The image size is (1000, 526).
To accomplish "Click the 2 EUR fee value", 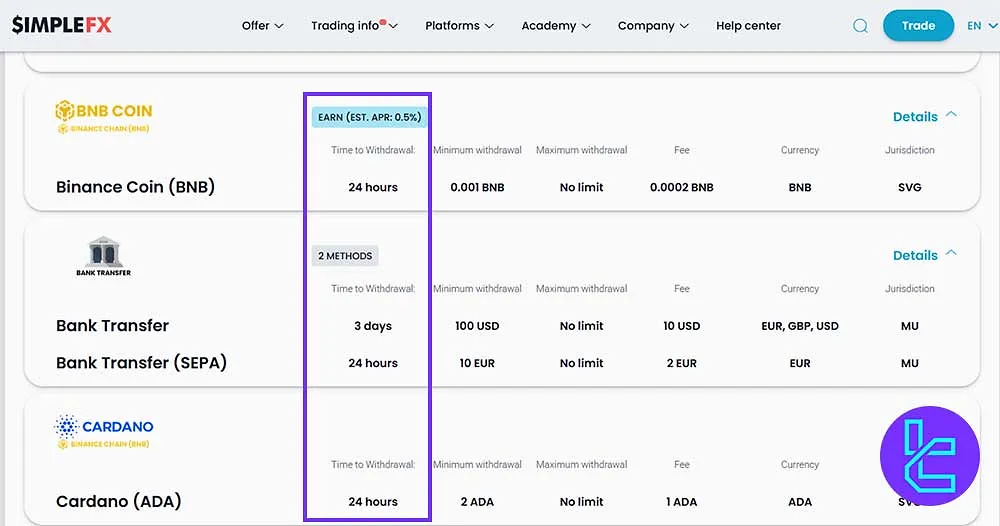I will [682, 363].
